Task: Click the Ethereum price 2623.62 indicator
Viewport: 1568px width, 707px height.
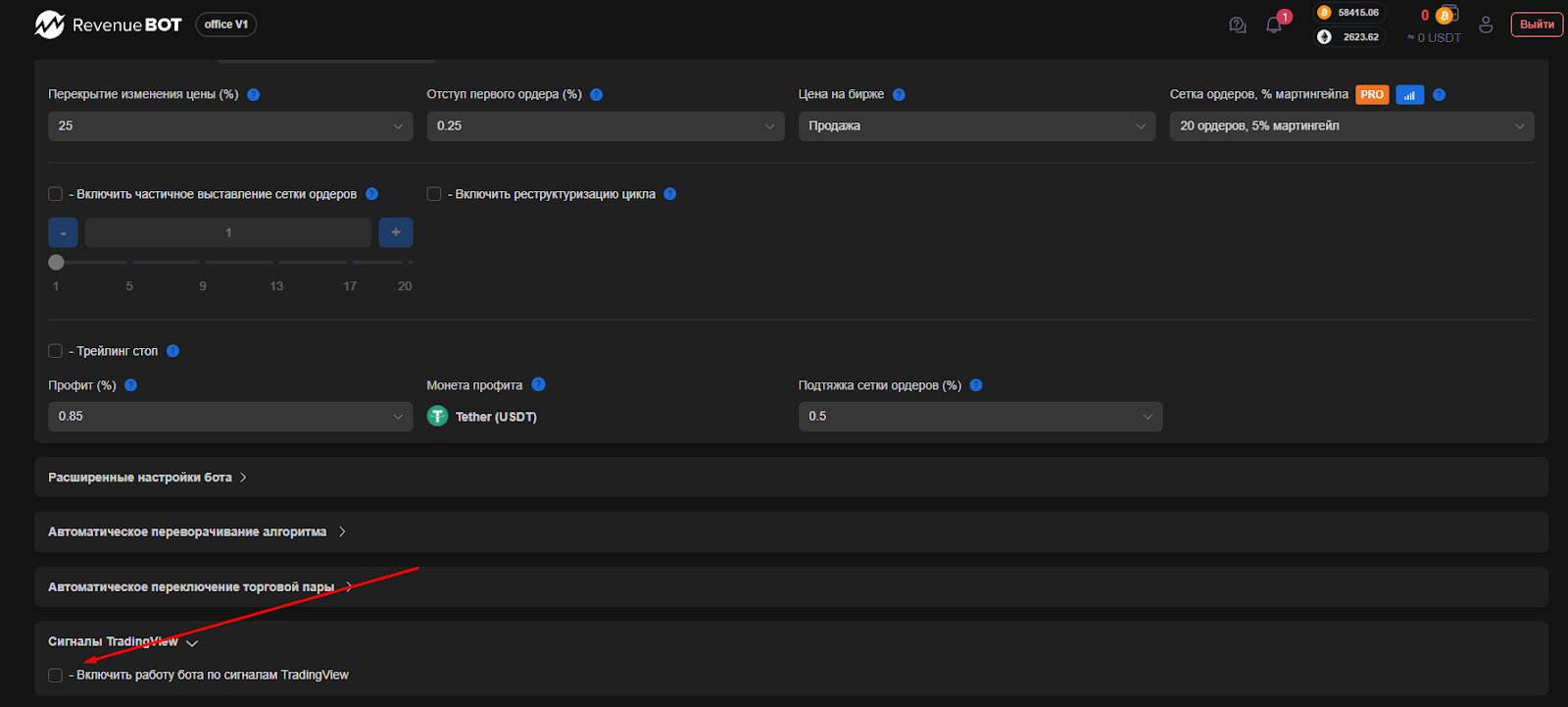Action: [x=1349, y=37]
